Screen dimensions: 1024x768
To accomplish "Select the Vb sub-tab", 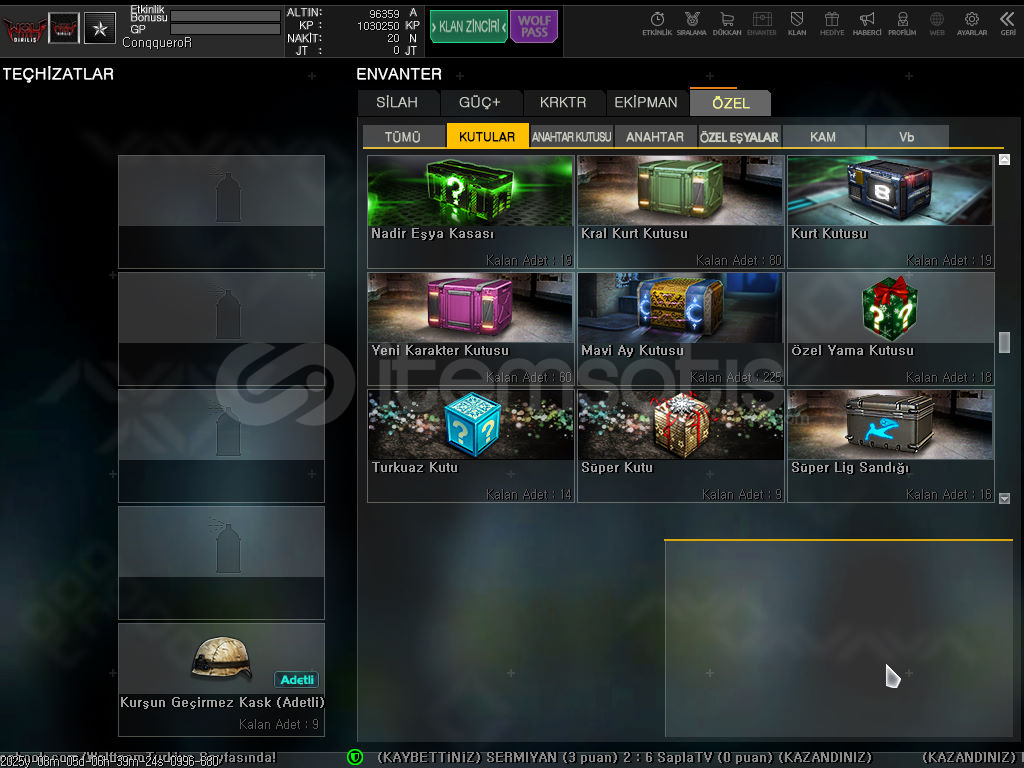I will point(906,136).
